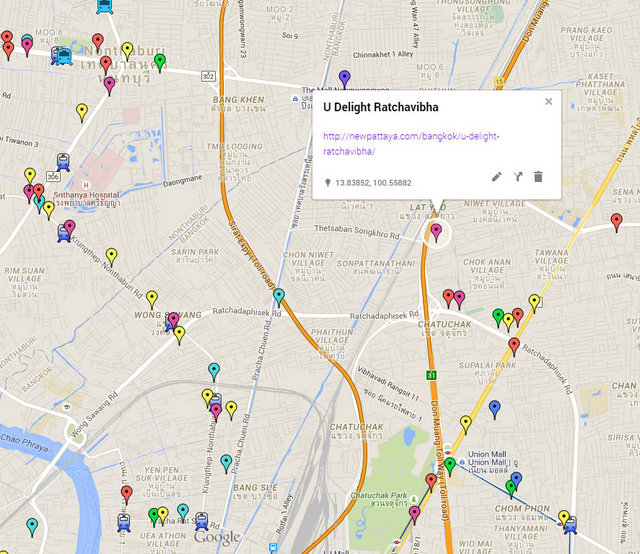640x554 pixels.
Task: Click the yellow marker beside Tawana Village
Action: [534, 304]
